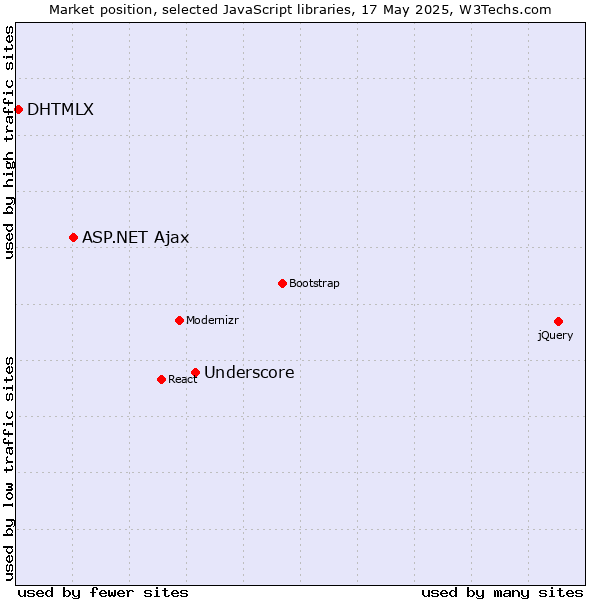Select the DHTMLX label text
The width and height of the screenshot is (600, 600).
[60, 109]
